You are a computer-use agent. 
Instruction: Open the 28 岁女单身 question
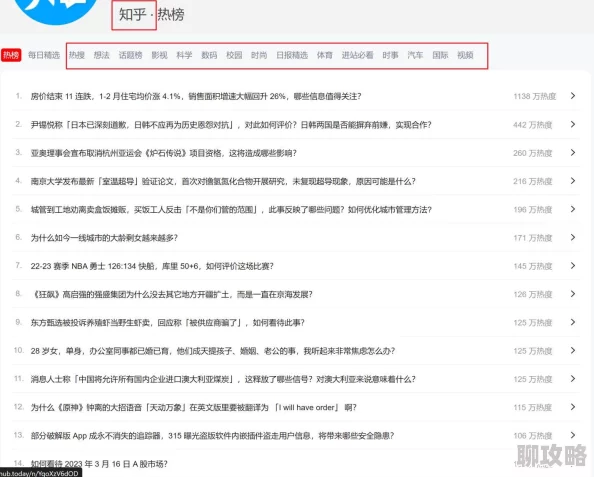(x=213, y=351)
